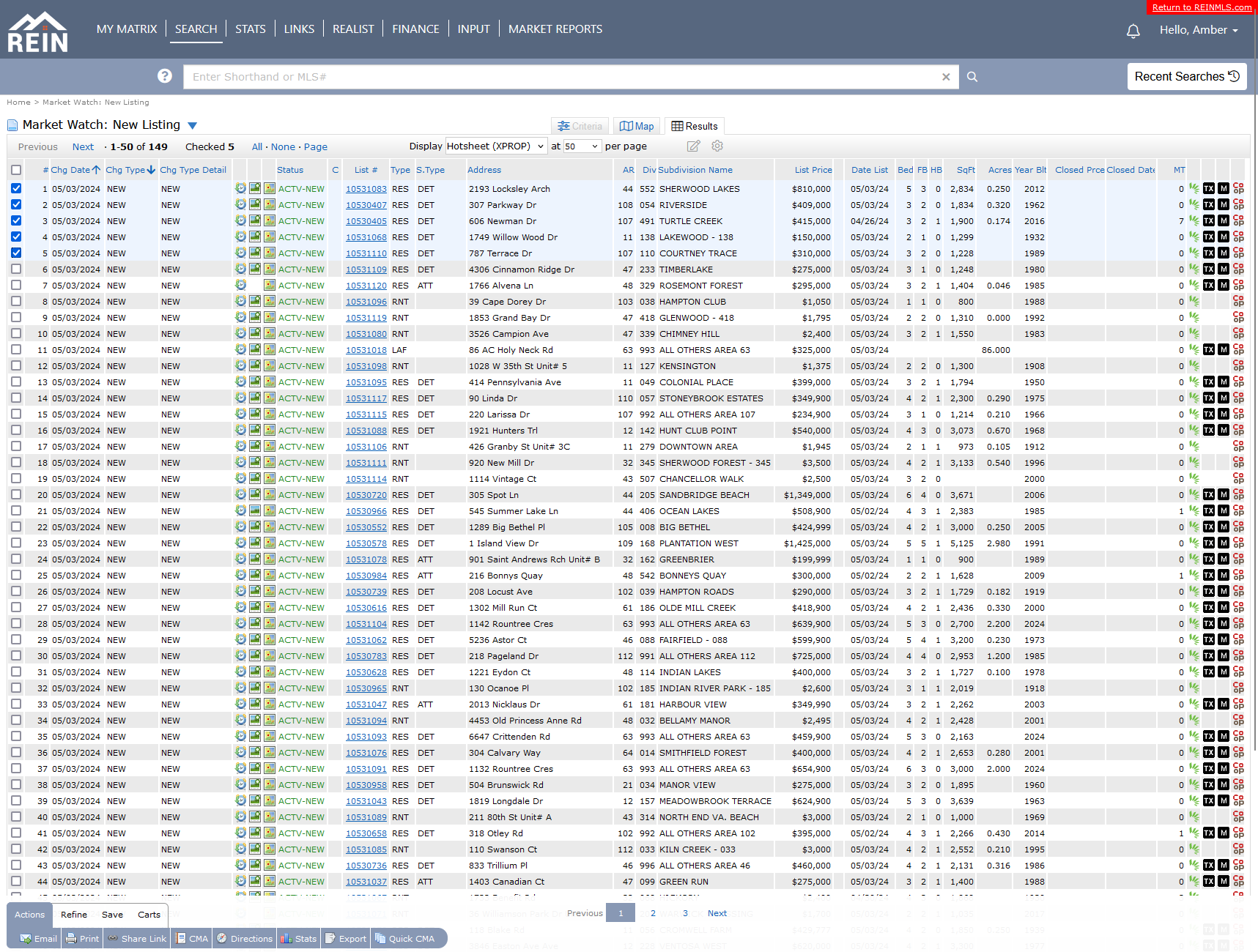The image size is (1258, 952).
Task: Open the Hello, Amber account menu
Action: (1199, 30)
